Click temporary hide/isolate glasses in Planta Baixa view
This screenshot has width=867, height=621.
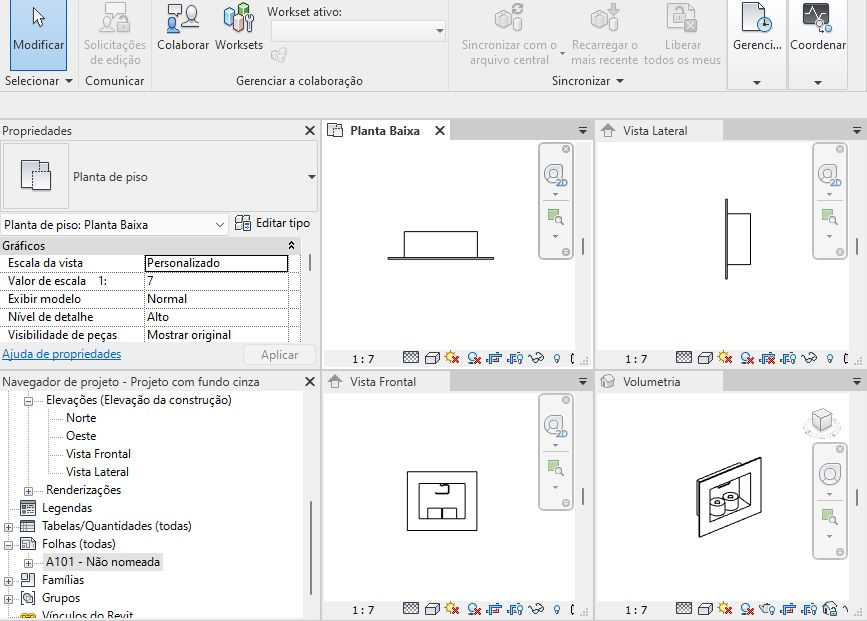[535, 358]
